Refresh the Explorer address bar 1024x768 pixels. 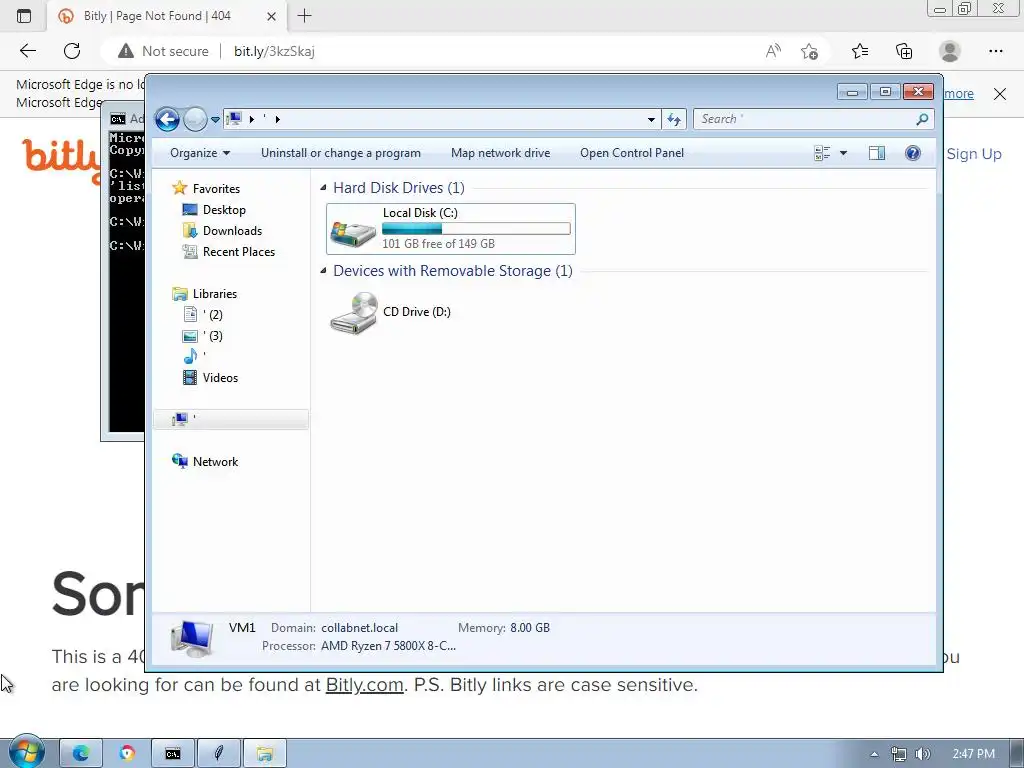(x=674, y=120)
